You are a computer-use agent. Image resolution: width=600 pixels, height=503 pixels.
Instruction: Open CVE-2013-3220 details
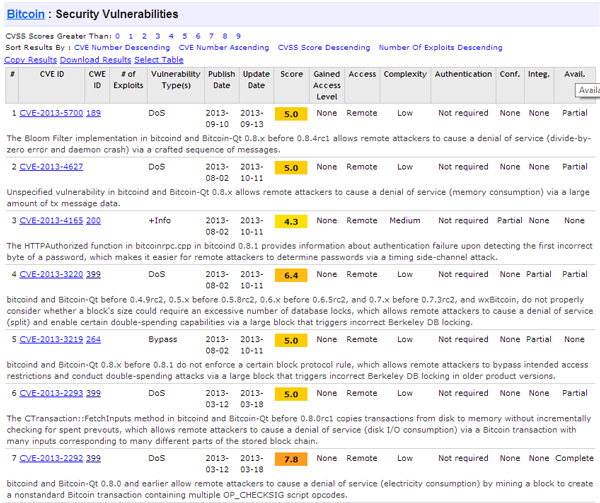tap(51, 273)
